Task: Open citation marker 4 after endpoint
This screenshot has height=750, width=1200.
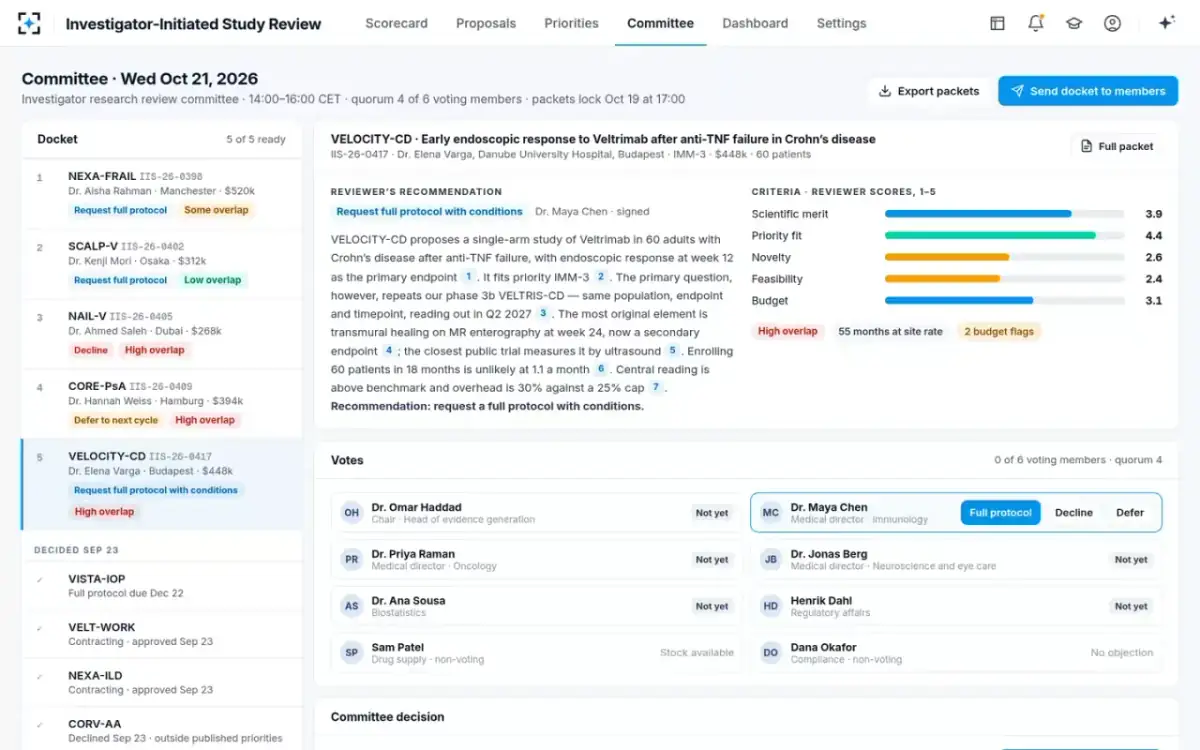Action: [389, 351]
